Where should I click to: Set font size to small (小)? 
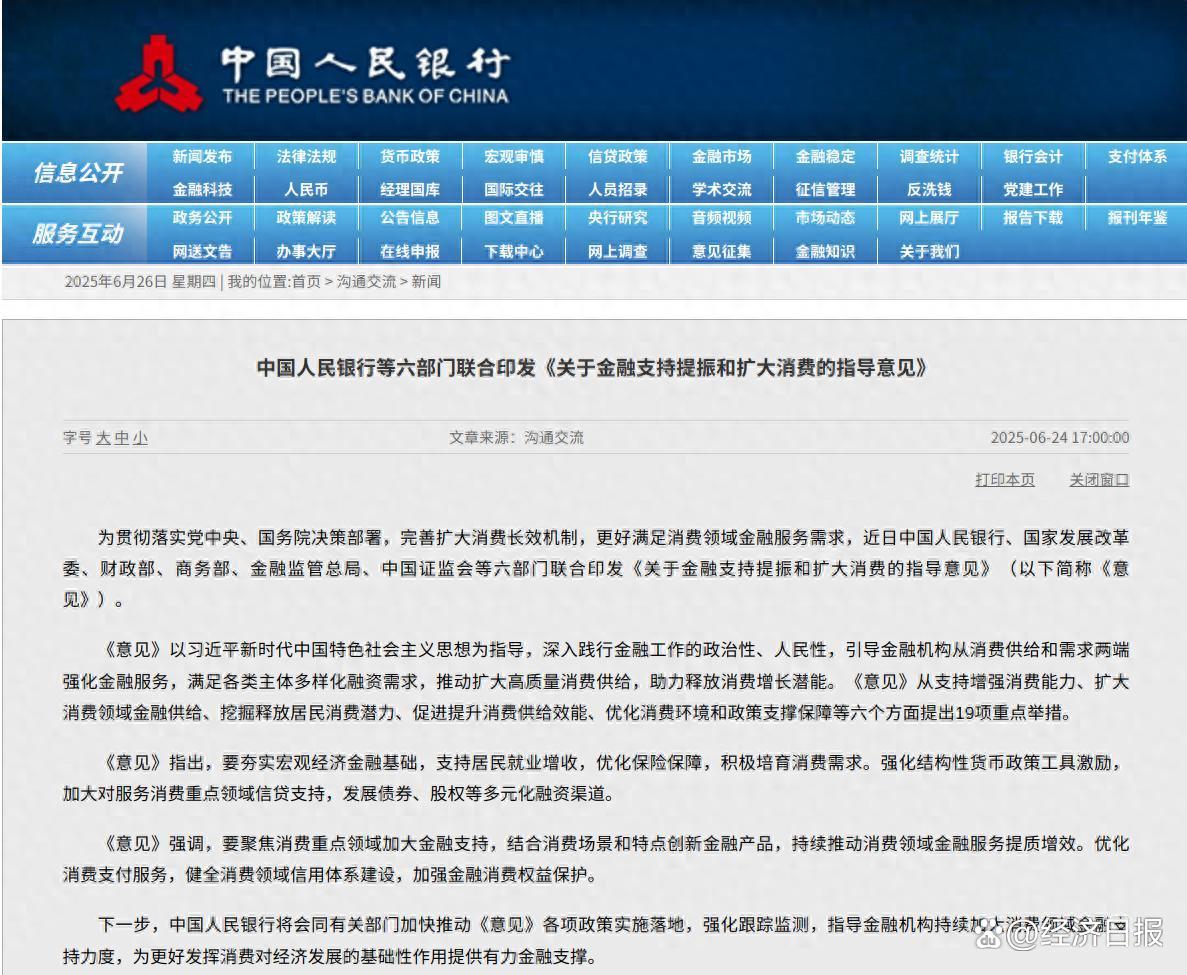point(140,438)
